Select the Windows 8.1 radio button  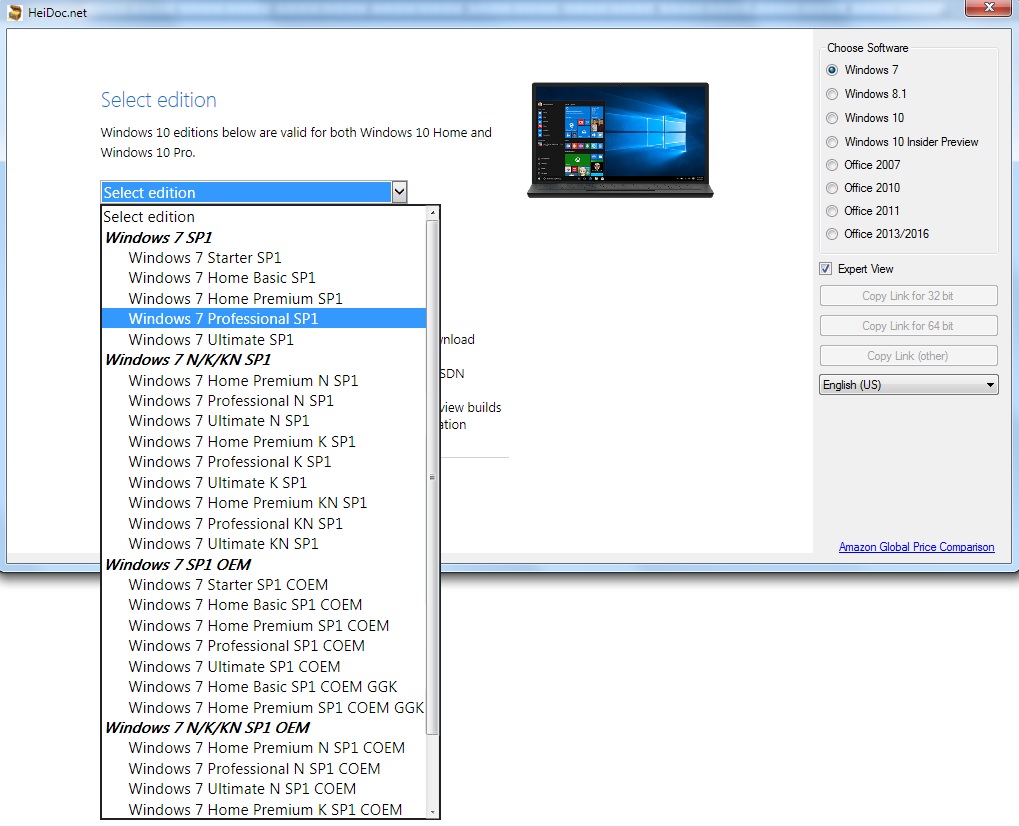click(x=832, y=94)
